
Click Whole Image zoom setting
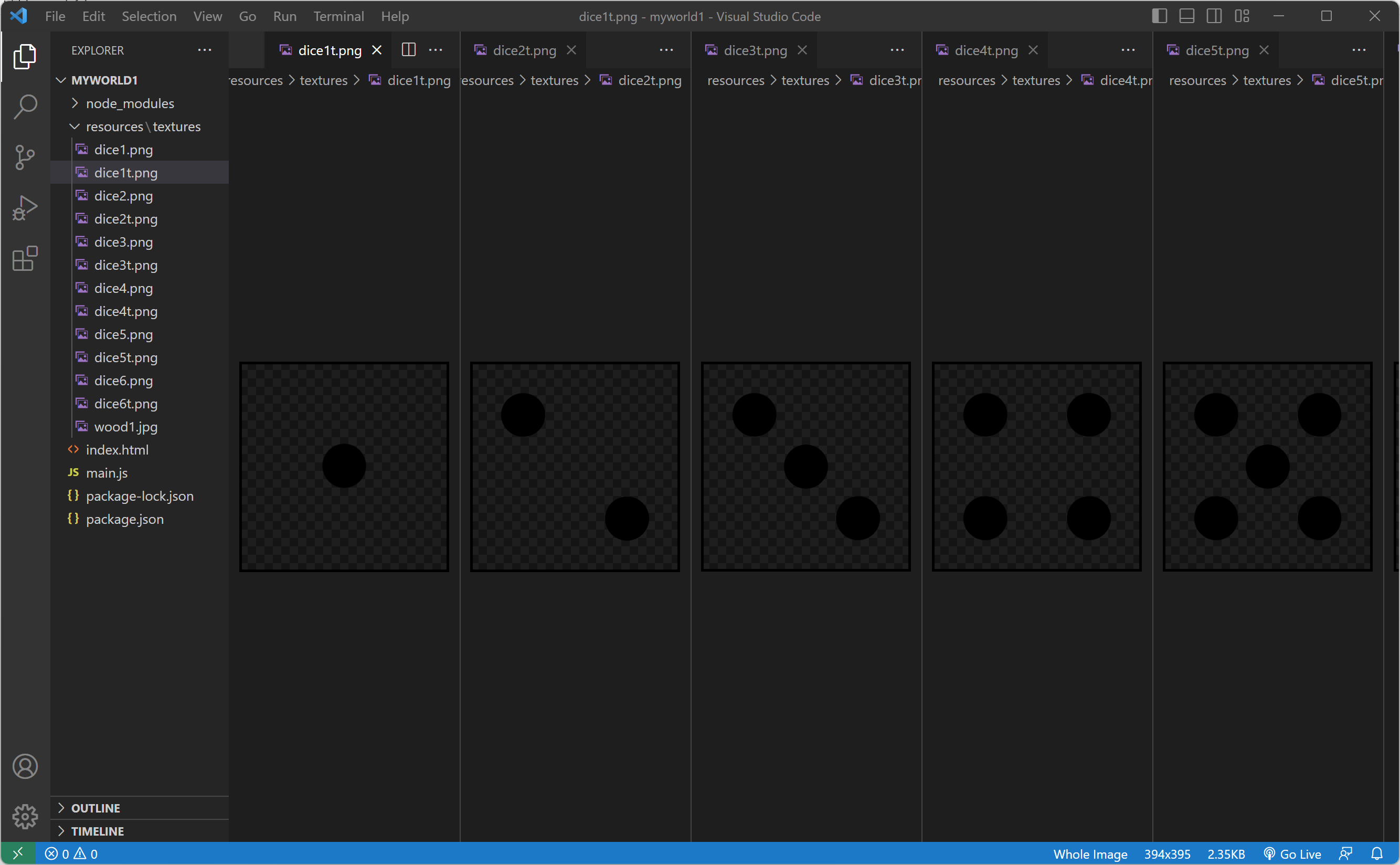[x=1090, y=853]
